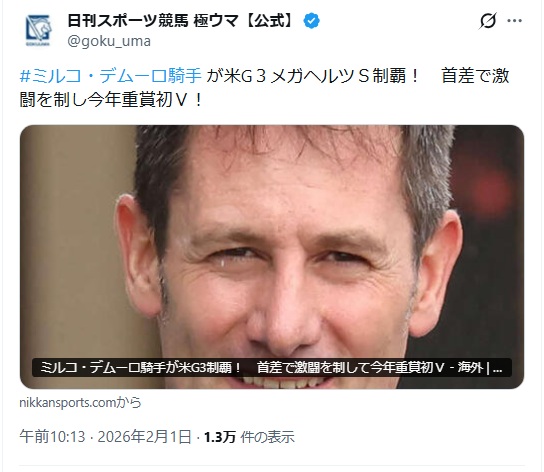The height and width of the screenshot is (472, 544).
Task: Open the goku_uma profile avatar
Action: [38, 30]
